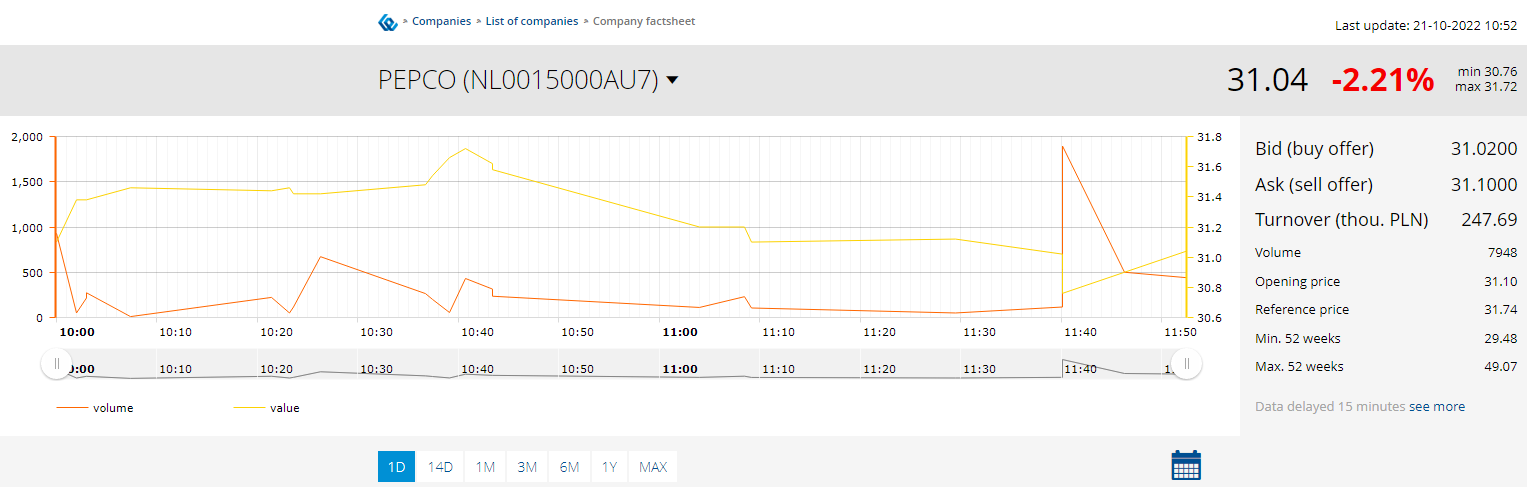1527x487 pixels.
Task: Toggle the value series legend
Action: pos(266,408)
